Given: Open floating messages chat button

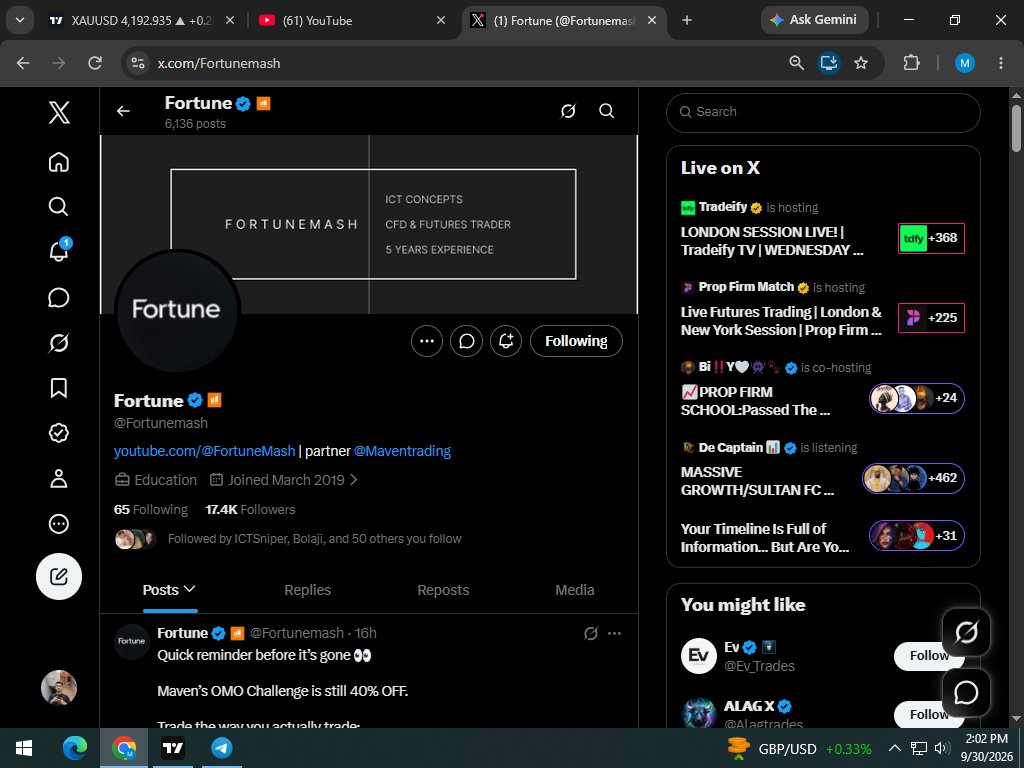Looking at the screenshot, I should coord(966,692).
